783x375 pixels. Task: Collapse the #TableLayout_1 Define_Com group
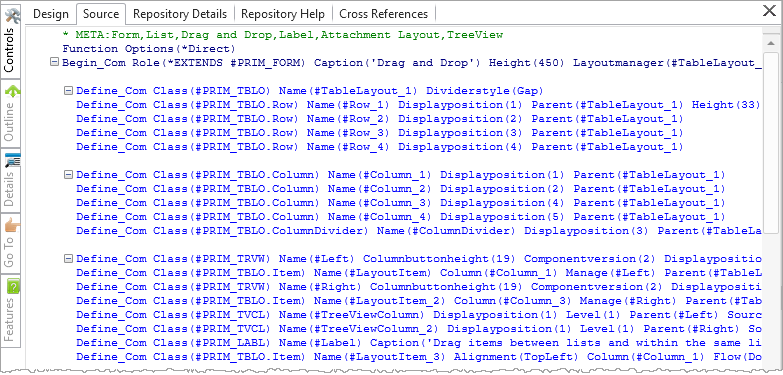[68, 91]
